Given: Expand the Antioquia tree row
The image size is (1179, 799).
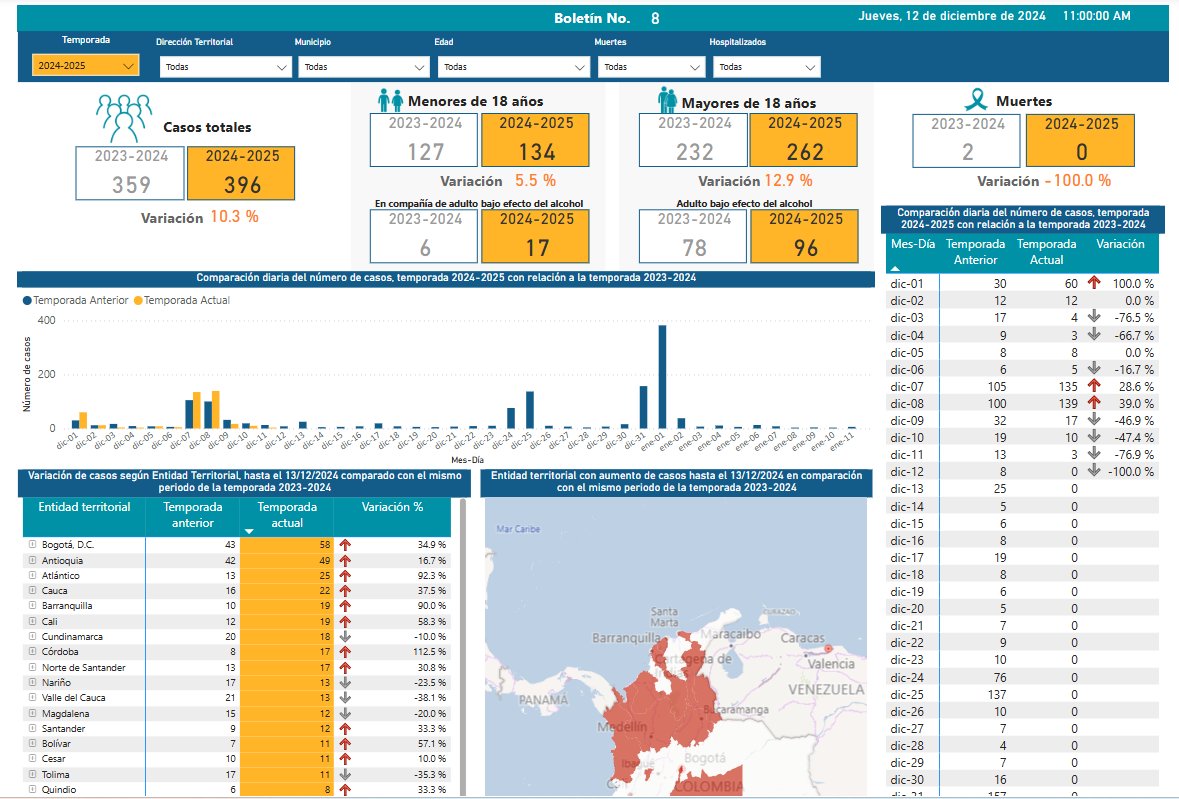Looking at the screenshot, I should pos(32,560).
